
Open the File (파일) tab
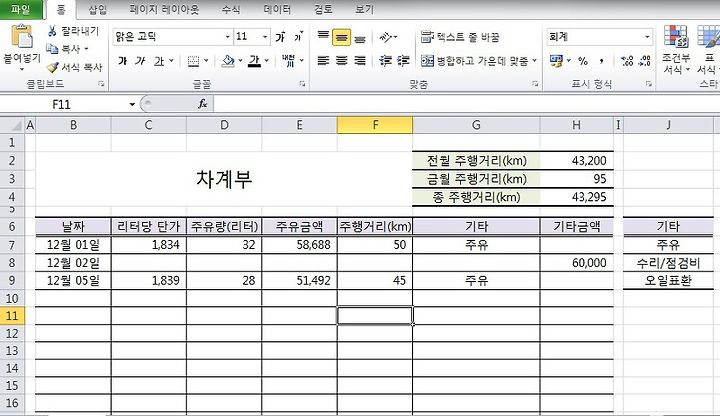coord(21,9)
